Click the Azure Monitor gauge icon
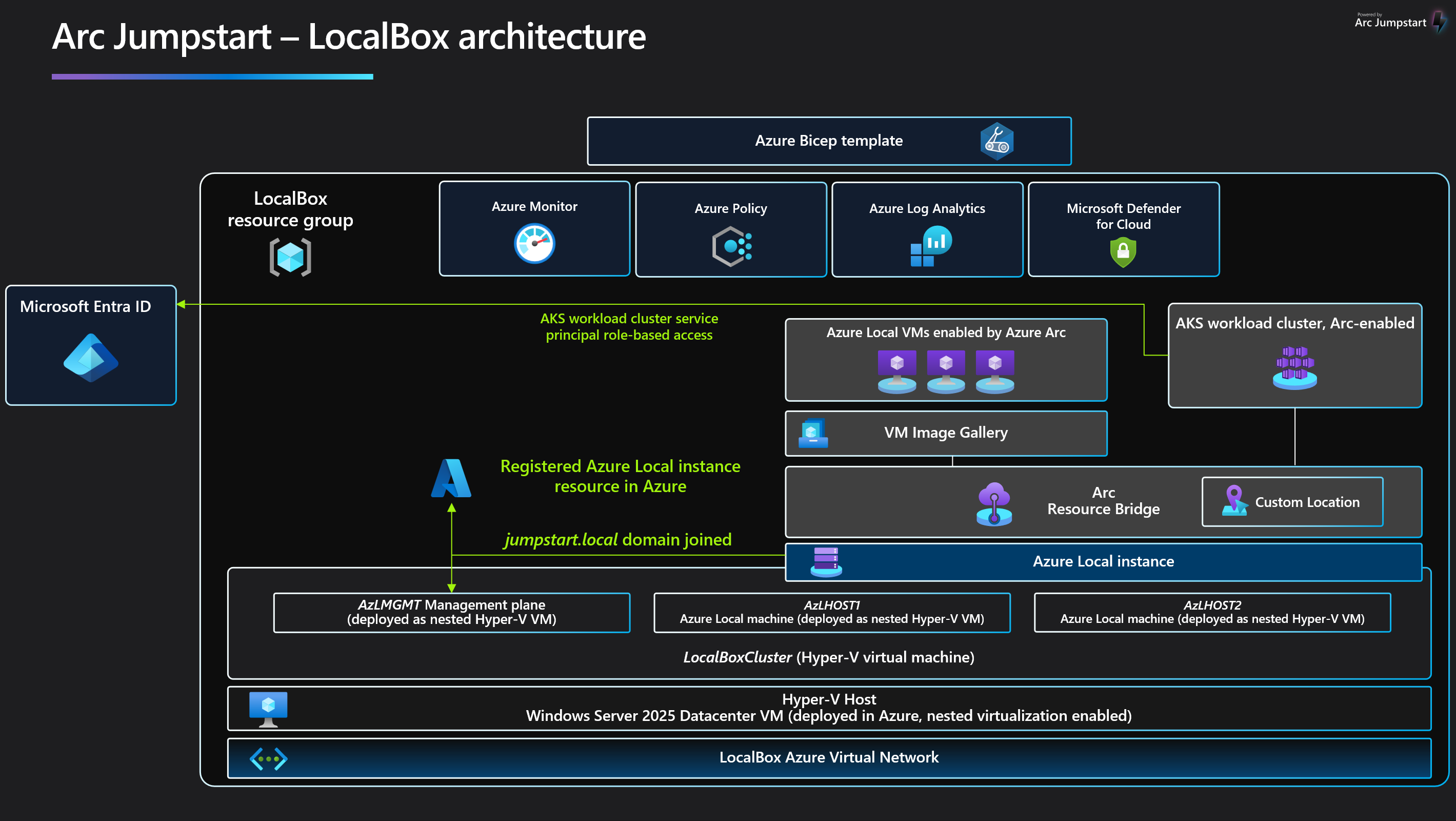 point(534,243)
